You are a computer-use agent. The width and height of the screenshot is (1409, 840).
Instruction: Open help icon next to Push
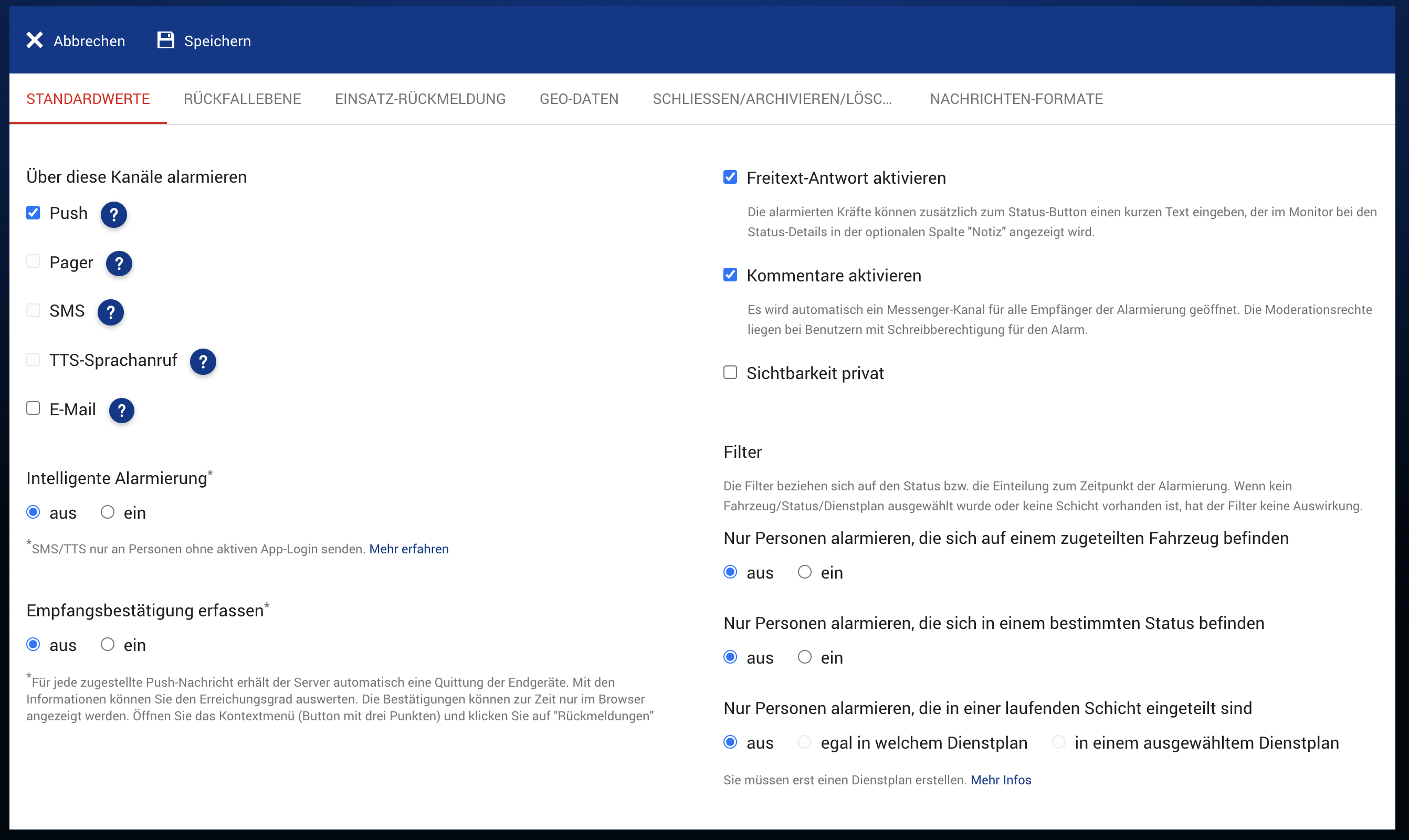pyautogui.click(x=114, y=215)
